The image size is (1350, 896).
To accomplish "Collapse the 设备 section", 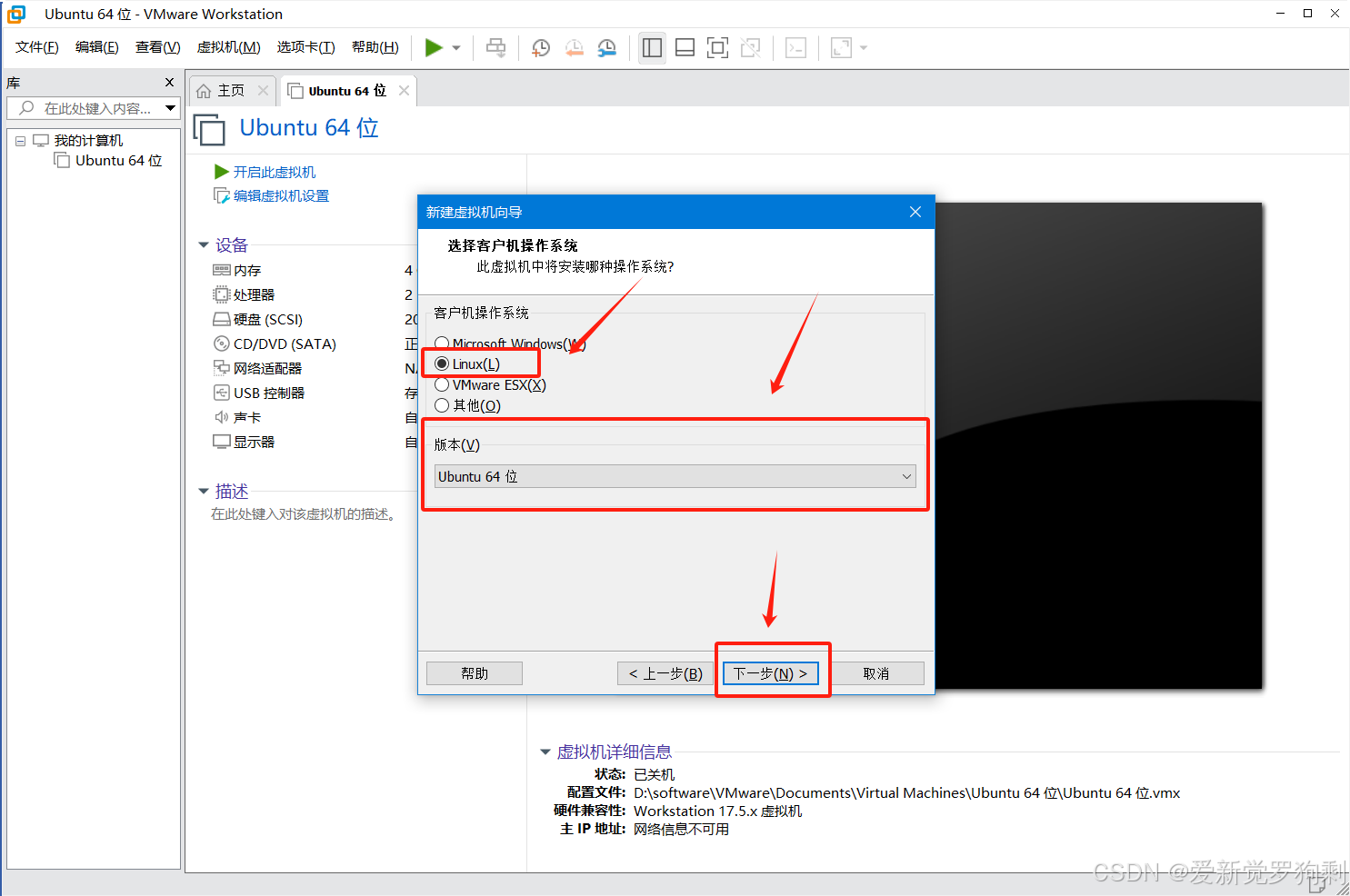I will point(204,245).
